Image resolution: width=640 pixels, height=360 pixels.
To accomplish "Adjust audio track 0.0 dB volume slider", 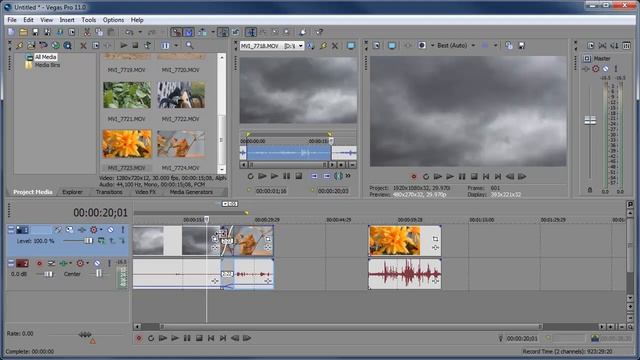I will click(49, 274).
